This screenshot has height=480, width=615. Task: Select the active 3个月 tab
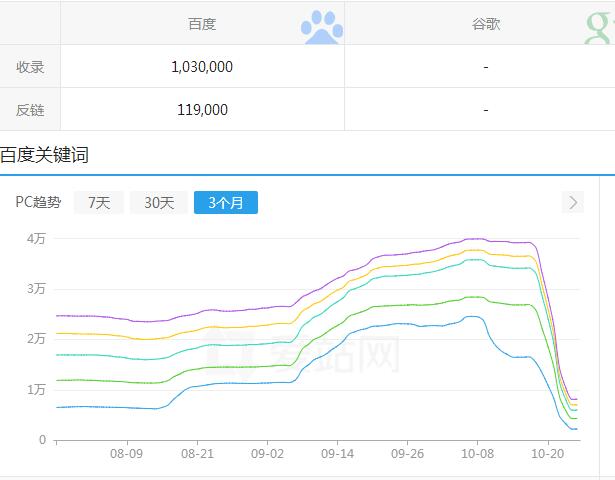(226, 203)
